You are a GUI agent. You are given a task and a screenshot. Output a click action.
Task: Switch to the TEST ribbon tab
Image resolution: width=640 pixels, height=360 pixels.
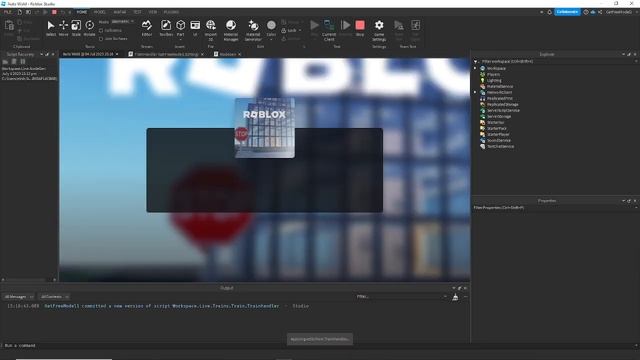[137, 12]
